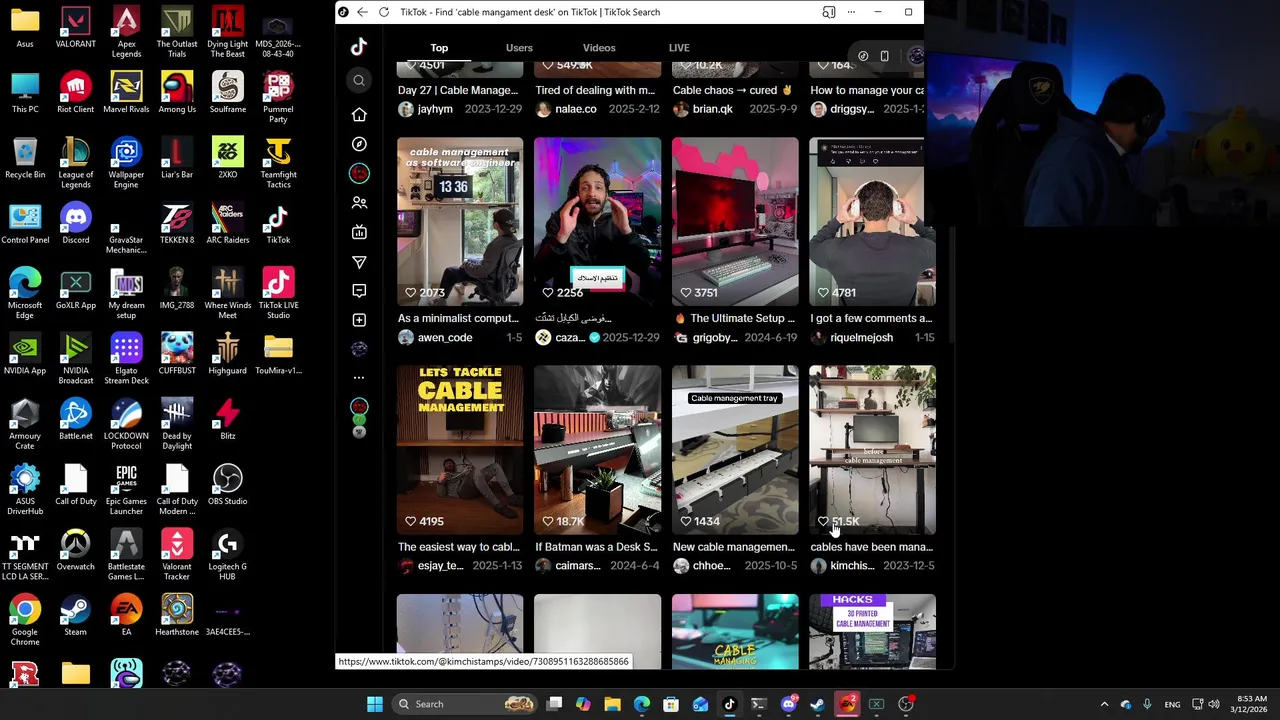
Task: Select the Google Chrome desktop shortcut
Action: (25, 620)
